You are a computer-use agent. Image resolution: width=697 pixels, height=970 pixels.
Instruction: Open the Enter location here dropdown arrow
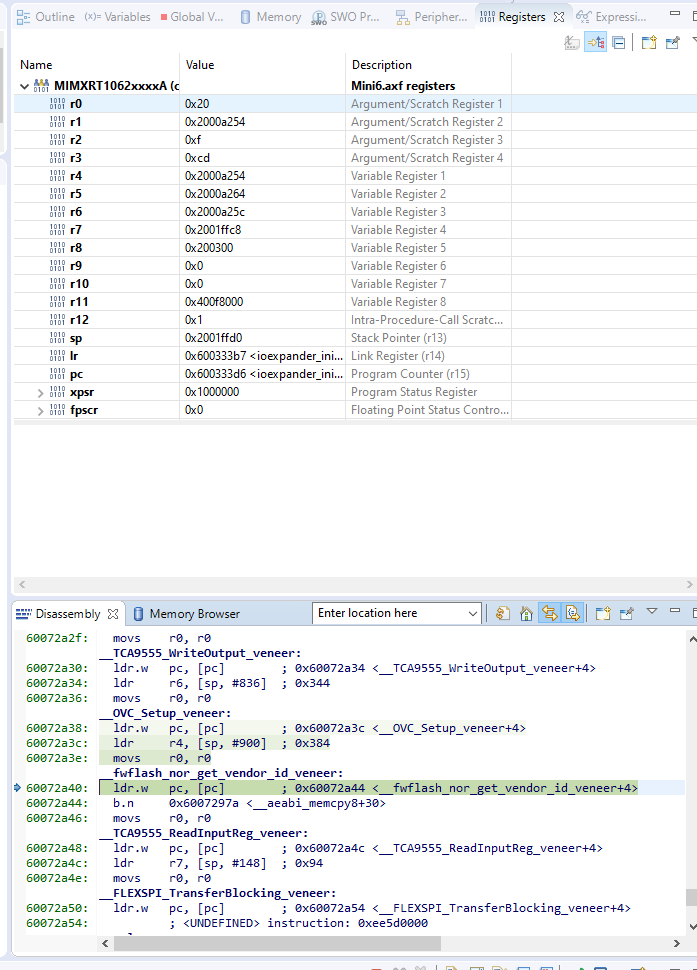tap(473, 614)
